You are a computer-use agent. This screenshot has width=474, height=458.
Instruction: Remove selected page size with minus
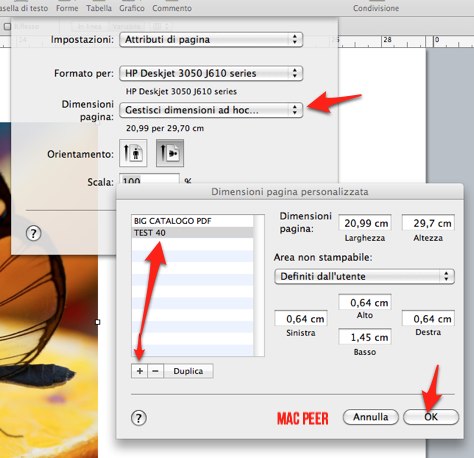[x=156, y=371]
